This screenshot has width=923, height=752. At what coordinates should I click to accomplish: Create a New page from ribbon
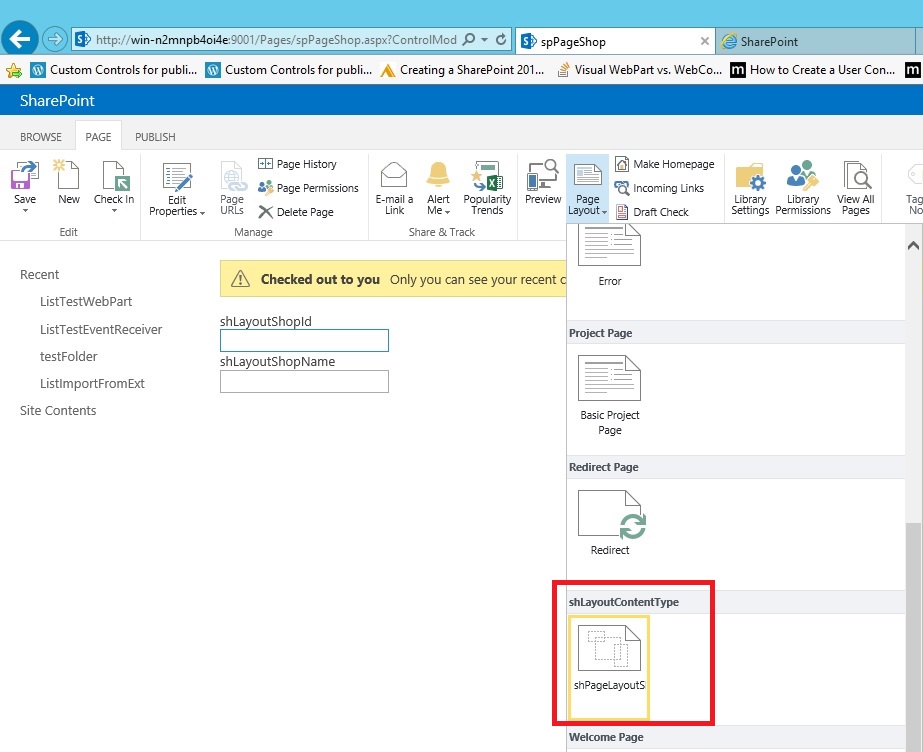68,182
